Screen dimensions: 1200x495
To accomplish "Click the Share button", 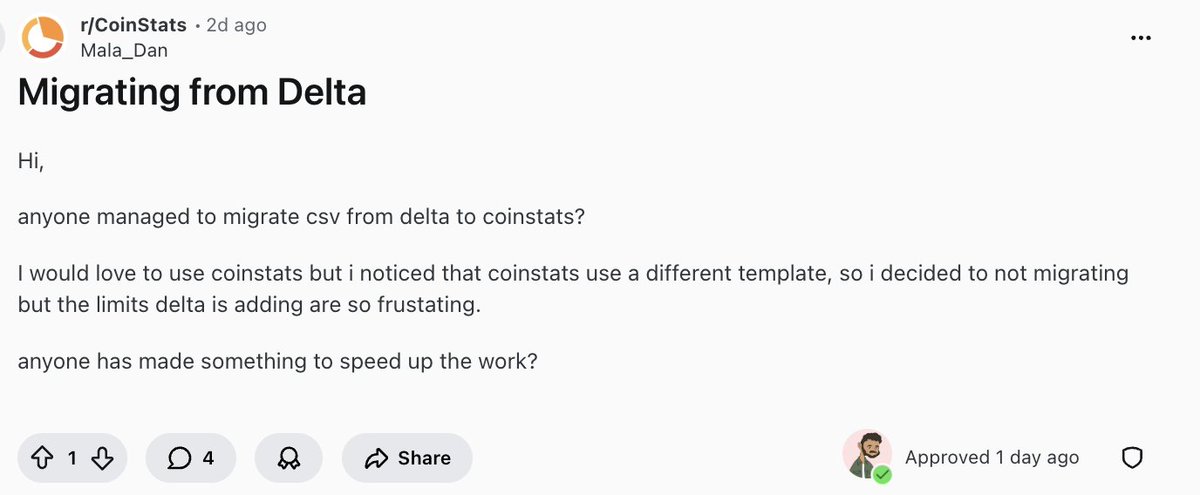I will click(x=407, y=458).
